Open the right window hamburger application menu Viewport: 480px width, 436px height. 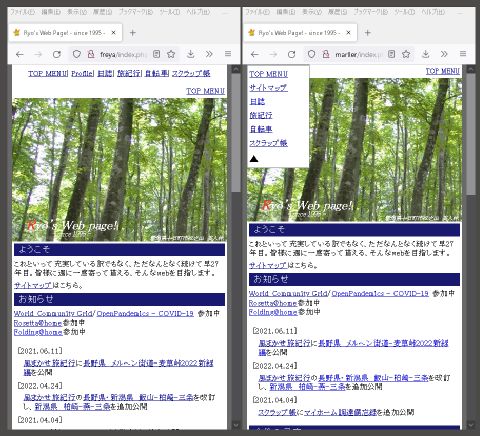point(463,54)
